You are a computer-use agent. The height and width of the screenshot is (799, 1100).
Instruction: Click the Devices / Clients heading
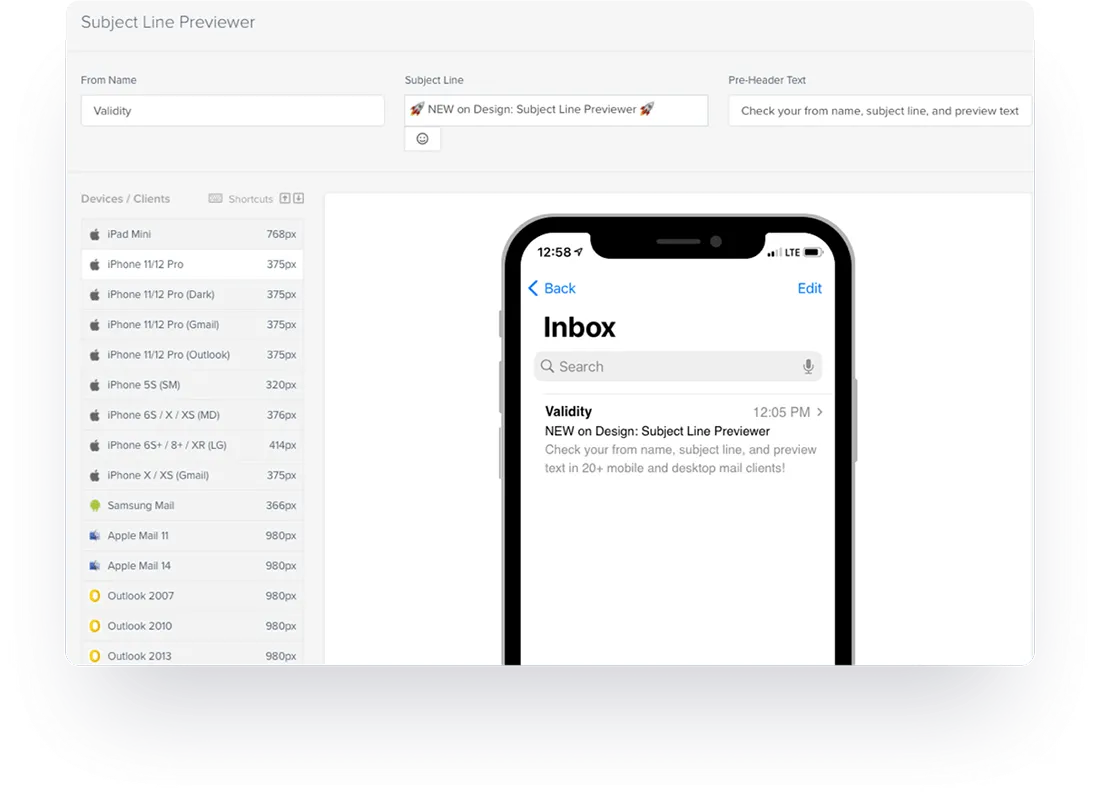126,199
